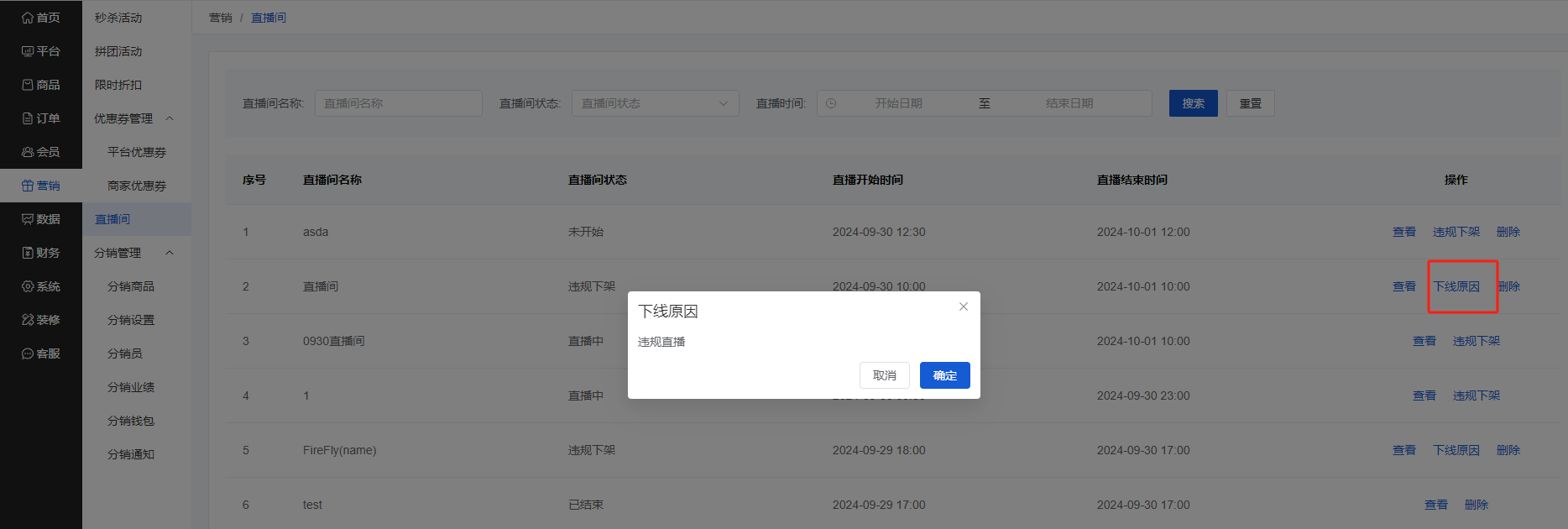This screenshot has width=1568, height=529.
Task: Click 删除 for the test row
Action: coord(1477,505)
